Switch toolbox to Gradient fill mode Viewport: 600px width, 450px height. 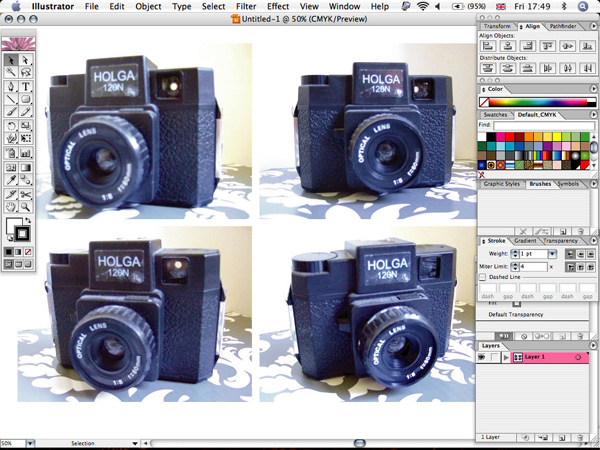[x=18, y=252]
